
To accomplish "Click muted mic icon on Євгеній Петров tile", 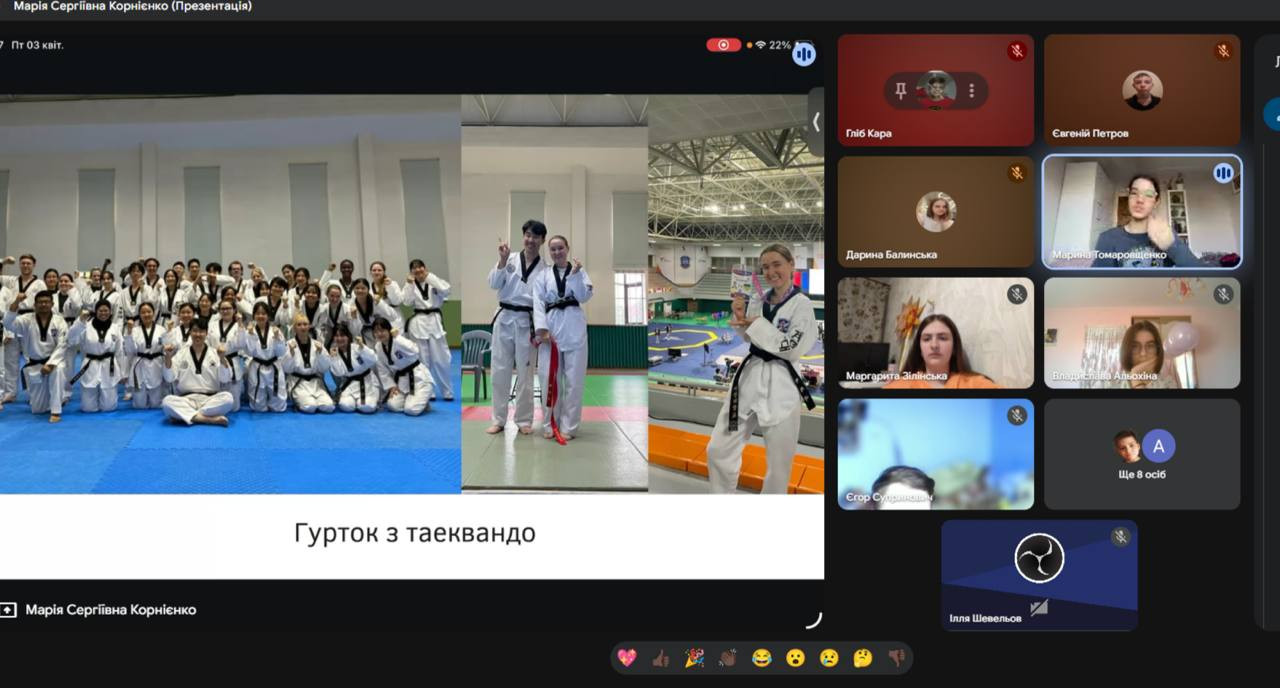I will point(1223,51).
